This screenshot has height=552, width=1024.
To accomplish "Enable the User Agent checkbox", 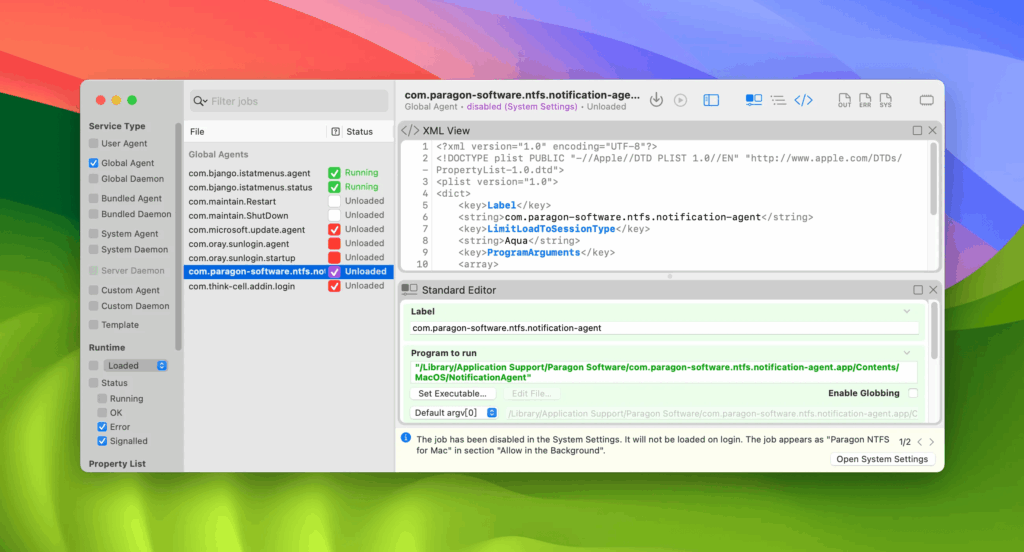I will 94,144.
